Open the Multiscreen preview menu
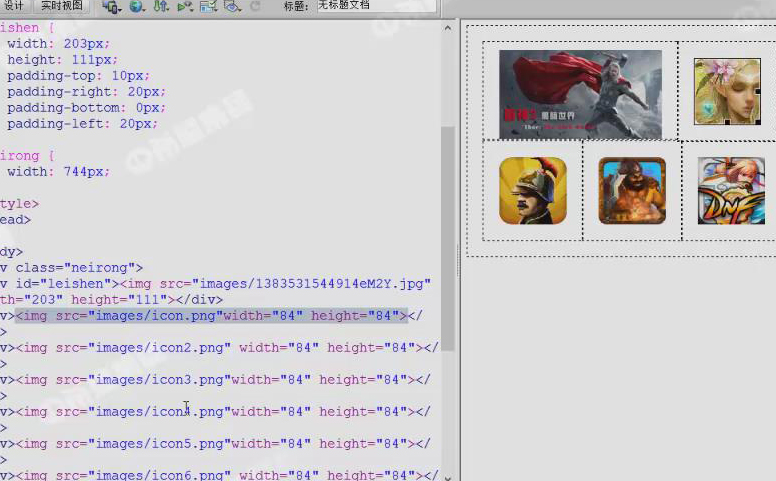Viewport: 776px width, 481px height. [111, 6]
